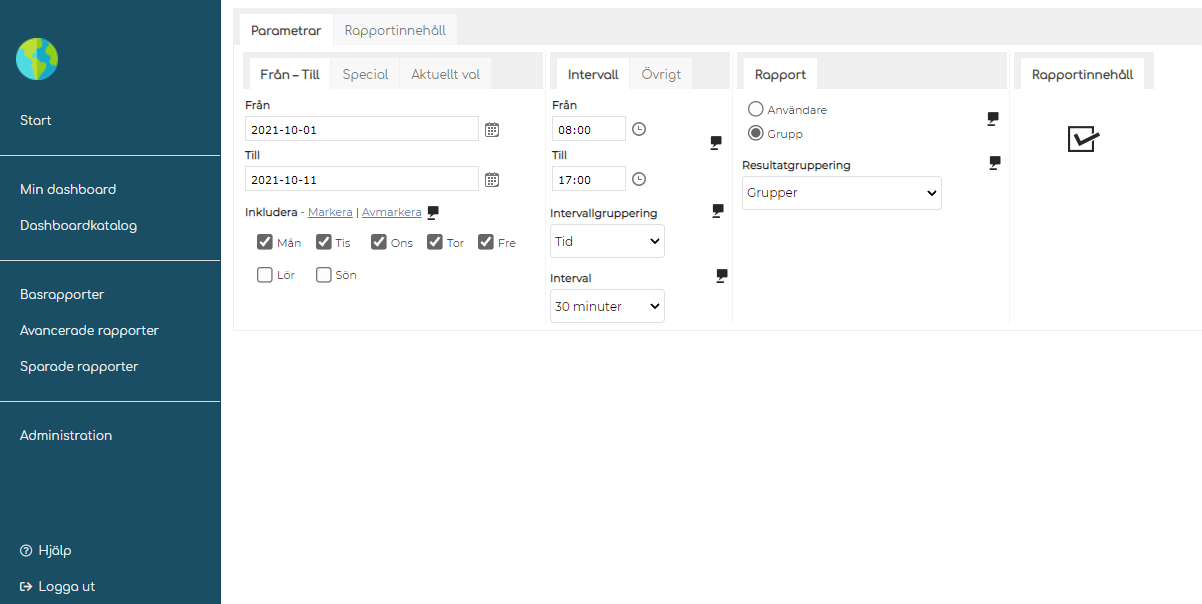Image resolution: width=1202 pixels, height=604 pixels.
Task: Select the Från – Till tab
Action: pyautogui.click(x=289, y=74)
